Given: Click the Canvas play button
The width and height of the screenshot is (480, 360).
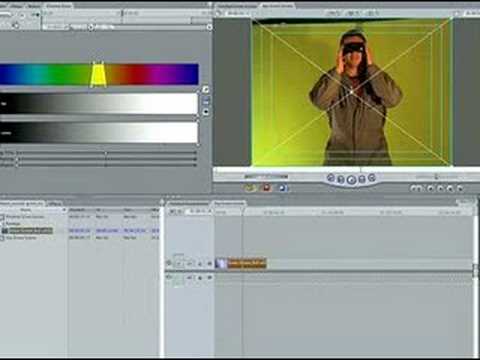Looking at the screenshot, I should point(351,180).
